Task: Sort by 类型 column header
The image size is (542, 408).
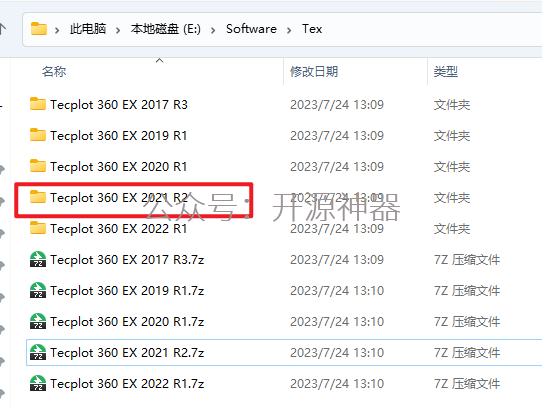Action: [x=446, y=72]
